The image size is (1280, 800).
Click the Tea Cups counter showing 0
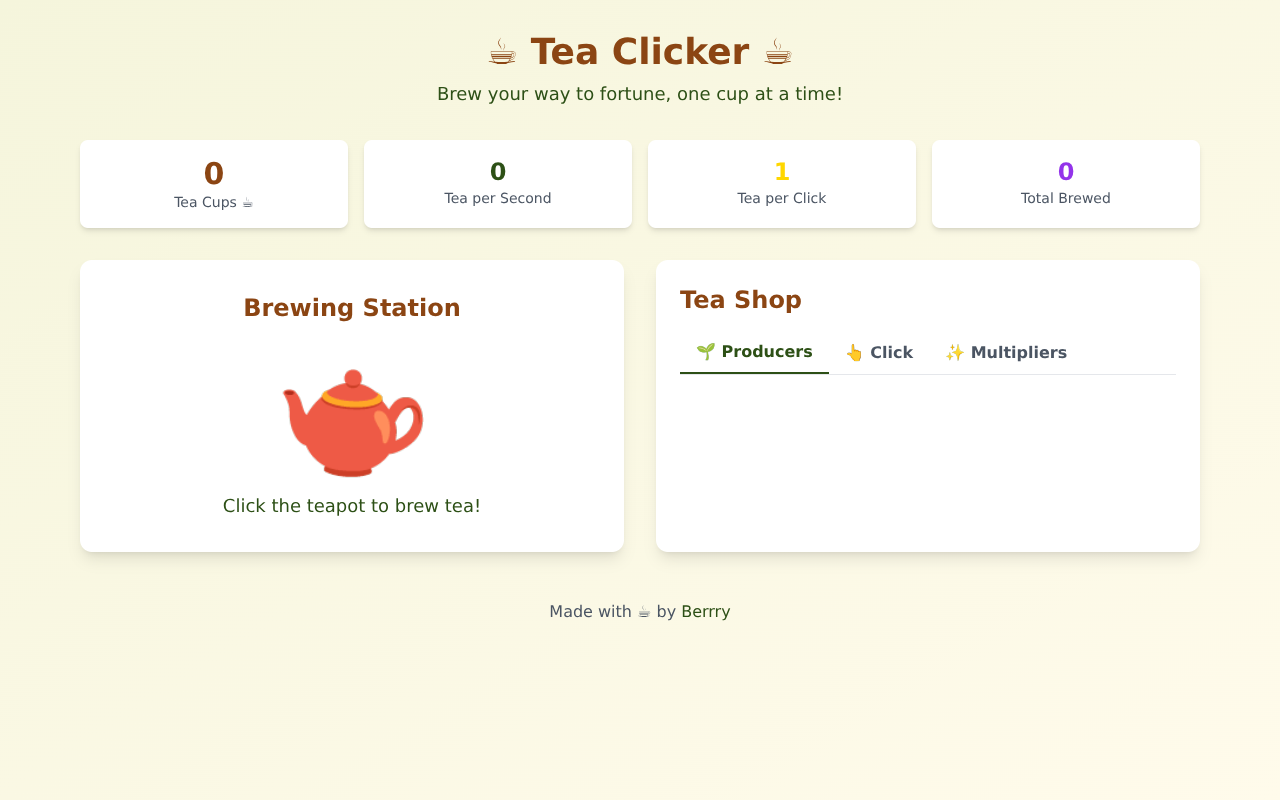[x=213, y=172]
